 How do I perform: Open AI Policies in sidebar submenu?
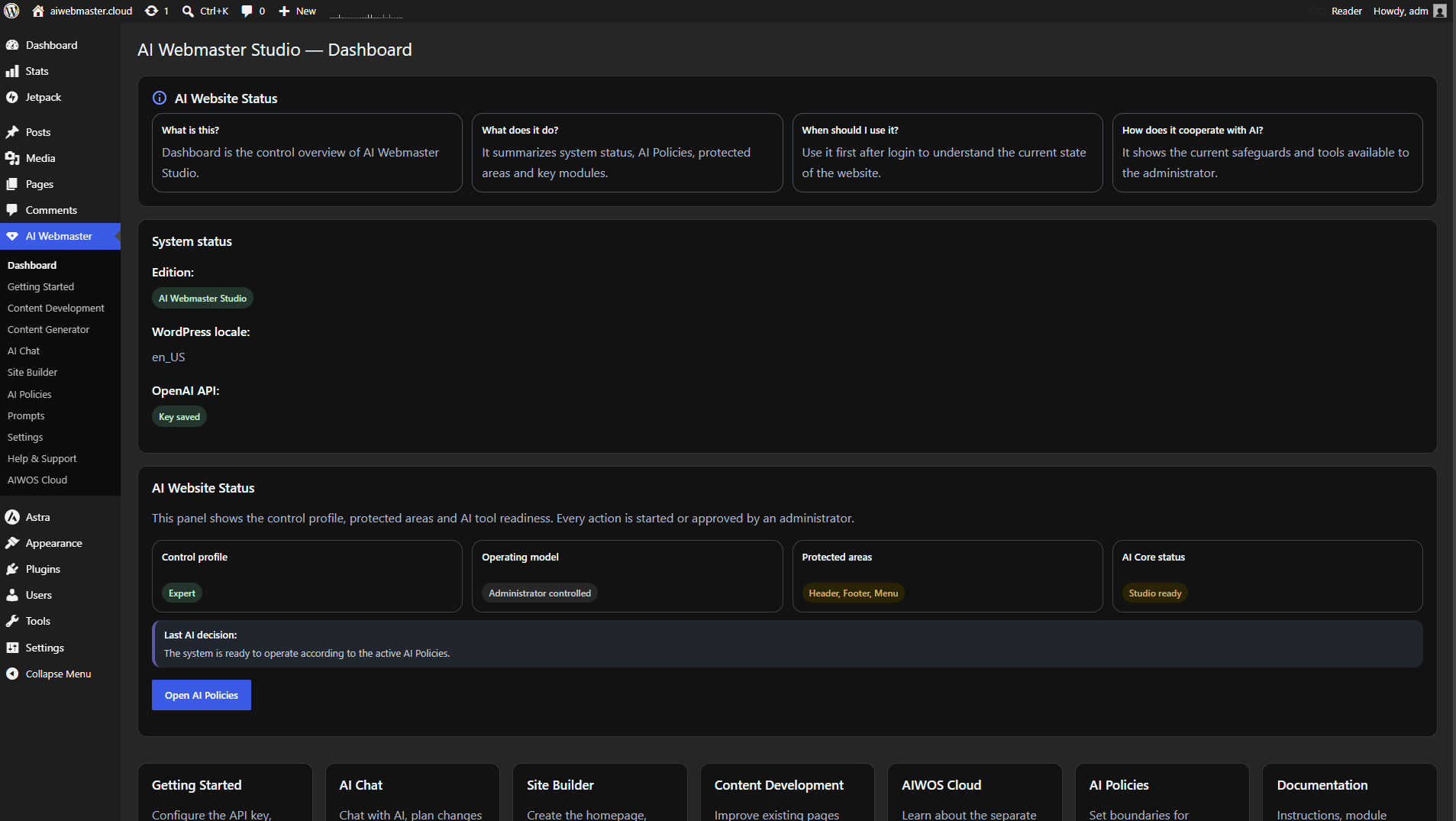(x=30, y=394)
